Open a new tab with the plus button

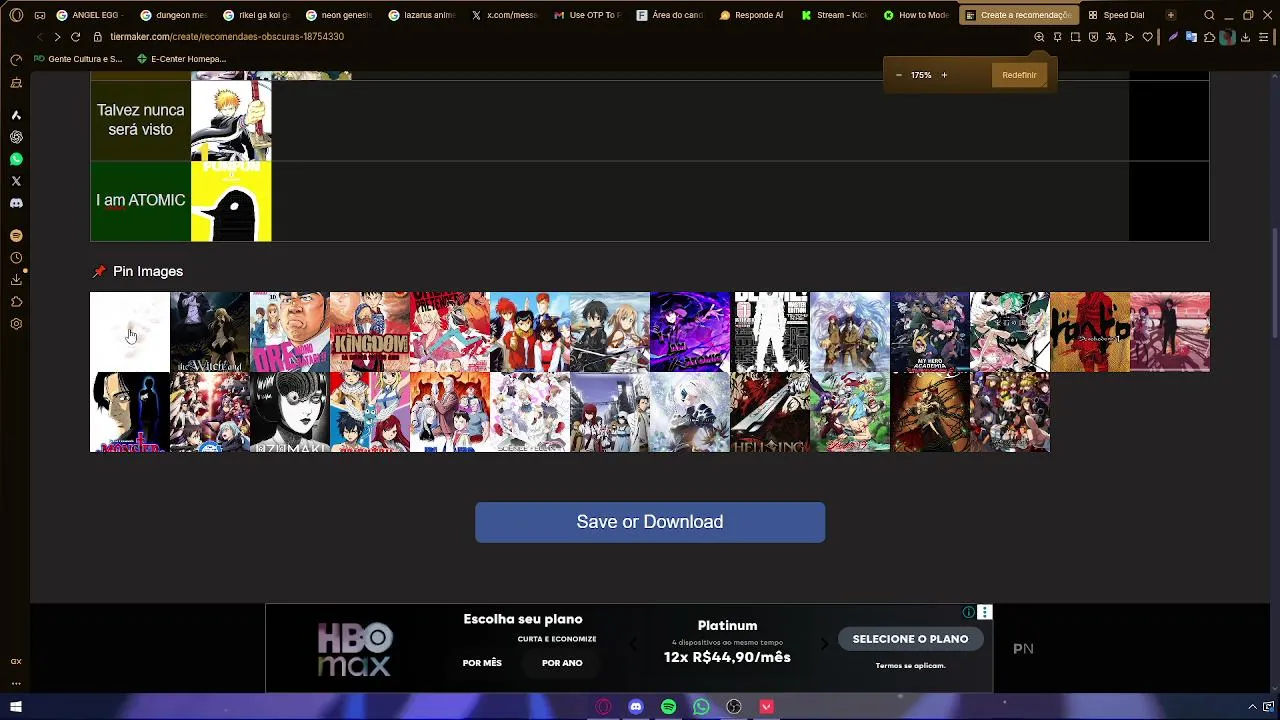click(1170, 15)
